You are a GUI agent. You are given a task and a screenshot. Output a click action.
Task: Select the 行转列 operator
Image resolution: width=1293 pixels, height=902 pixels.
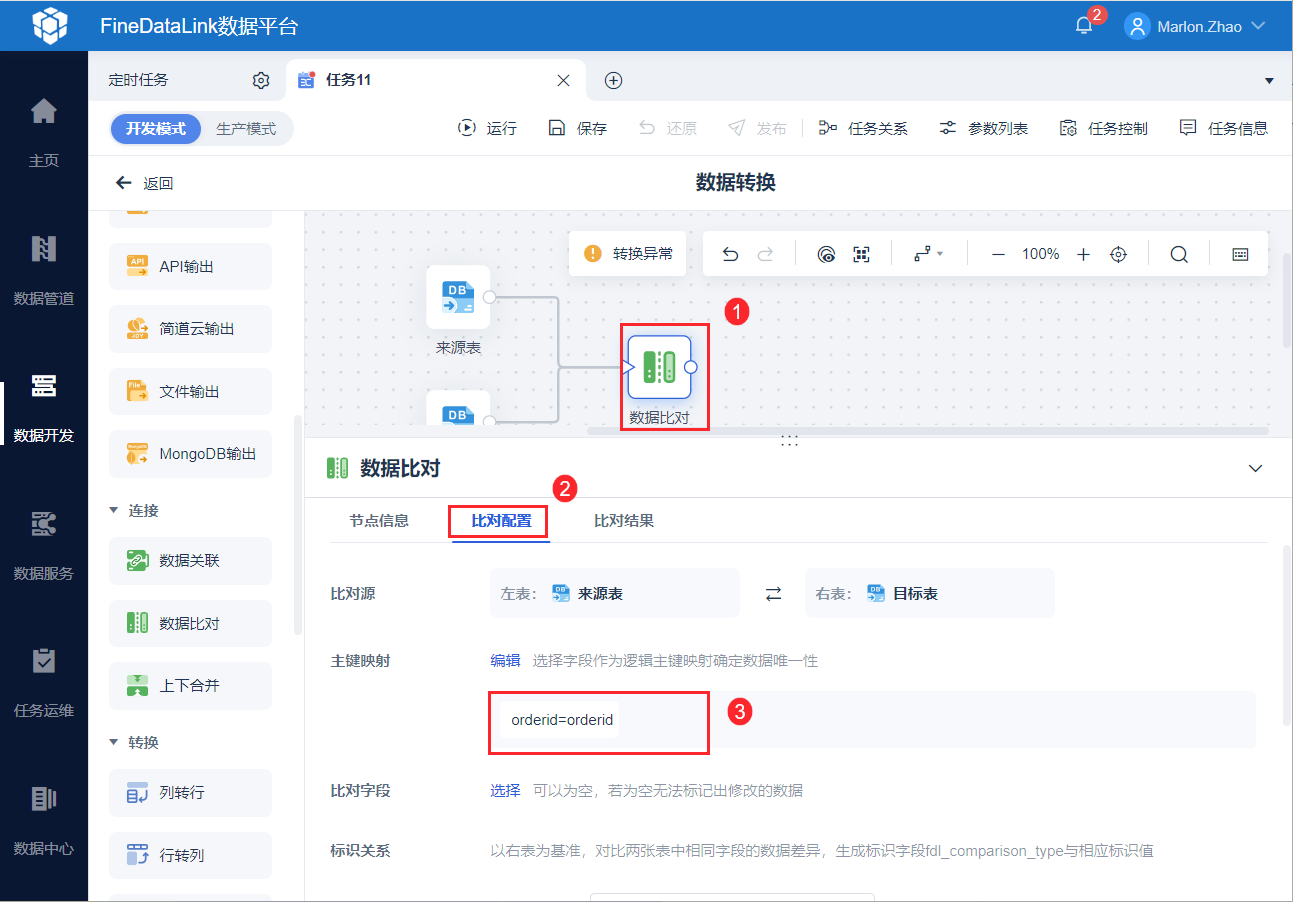pos(190,855)
